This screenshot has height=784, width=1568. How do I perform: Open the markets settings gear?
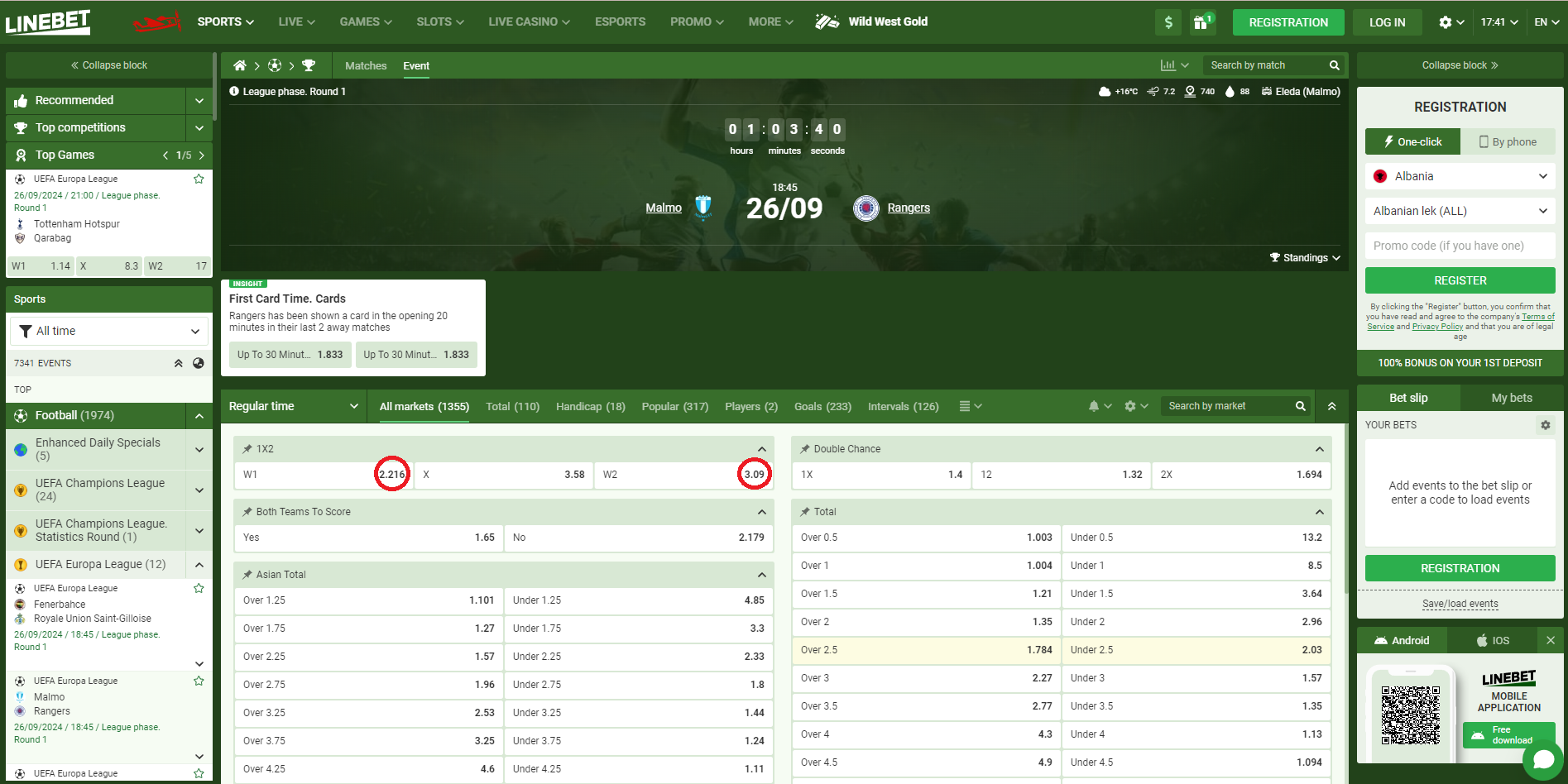click(x=1130, y=406)
